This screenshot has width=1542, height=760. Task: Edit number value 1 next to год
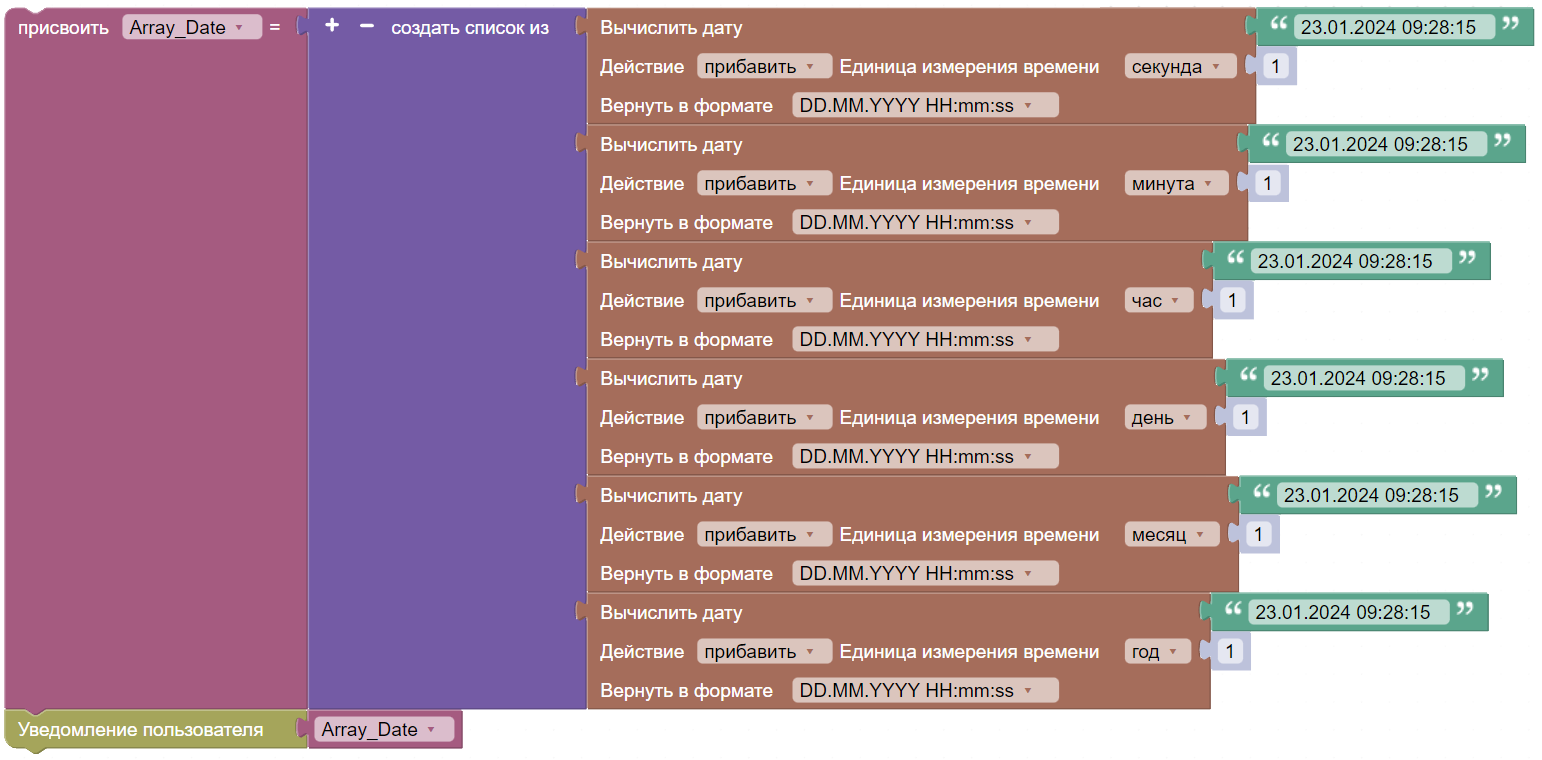pyautogui.click(x=1231, y=652)
